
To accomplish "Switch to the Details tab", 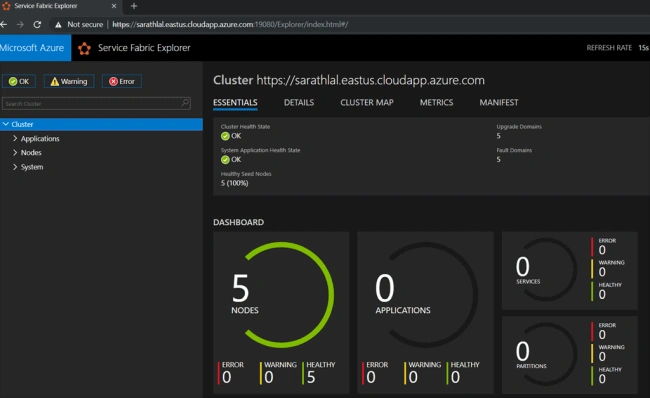I will point(299,102).
